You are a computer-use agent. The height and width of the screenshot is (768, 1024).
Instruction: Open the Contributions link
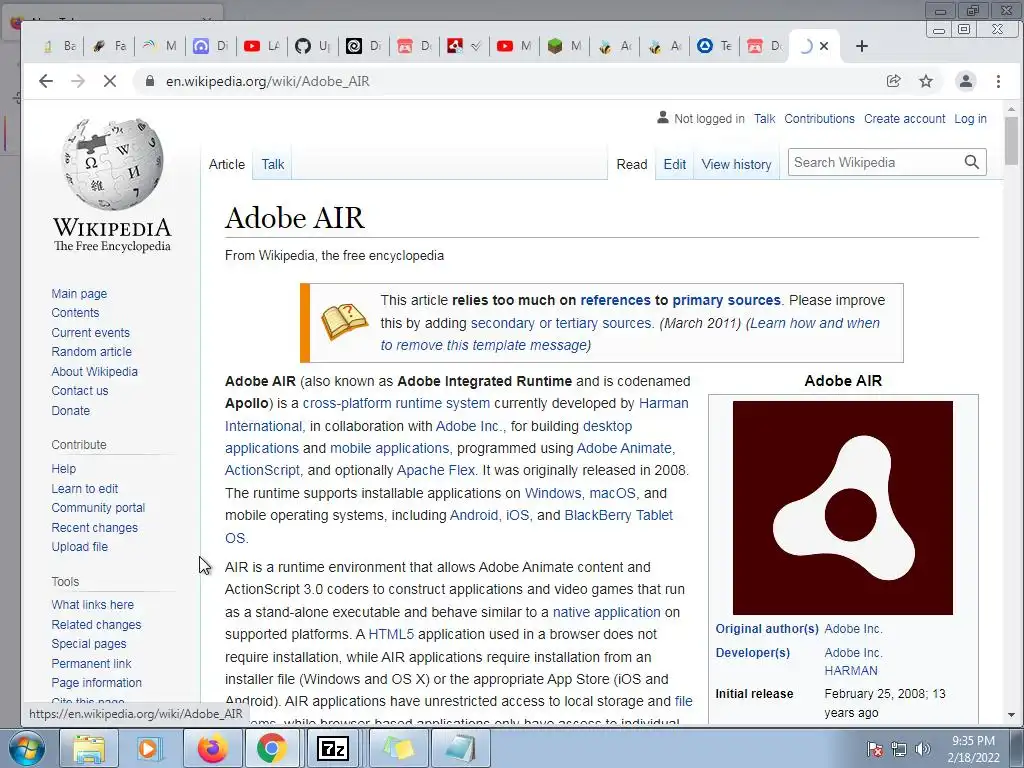point(819,119)
